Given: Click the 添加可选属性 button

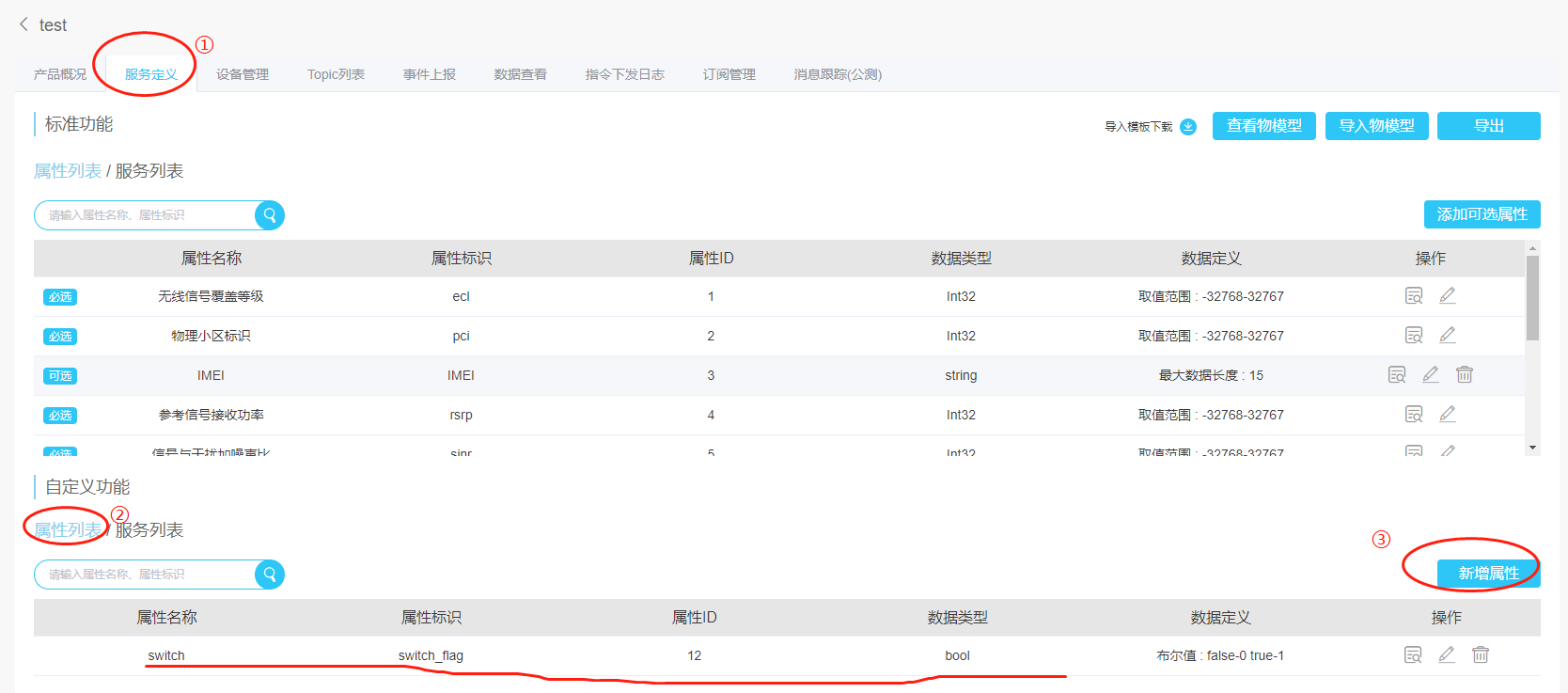Looking at the screenshot, I should click(x=1482, y=214).
